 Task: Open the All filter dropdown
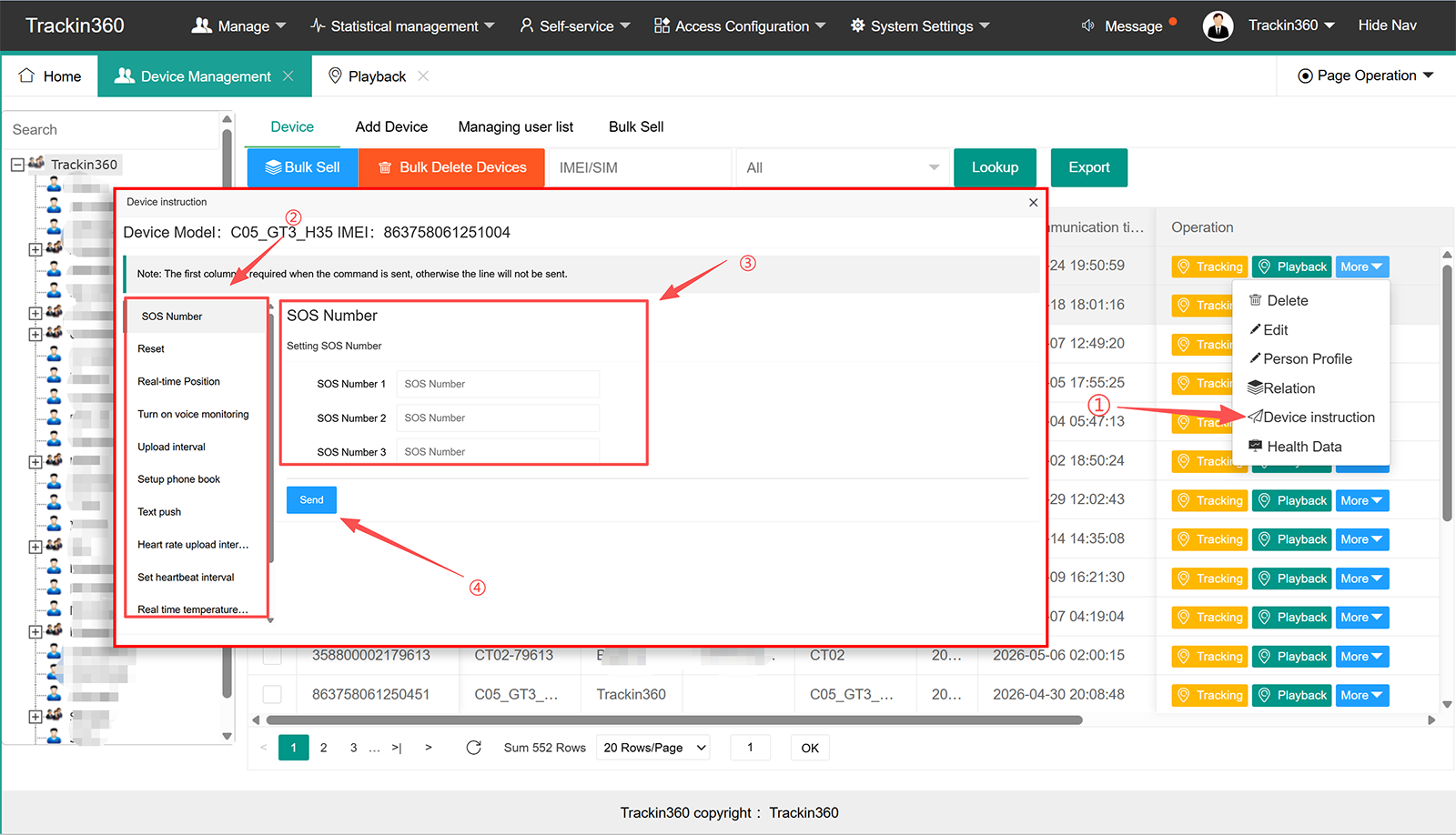[841, 167]
